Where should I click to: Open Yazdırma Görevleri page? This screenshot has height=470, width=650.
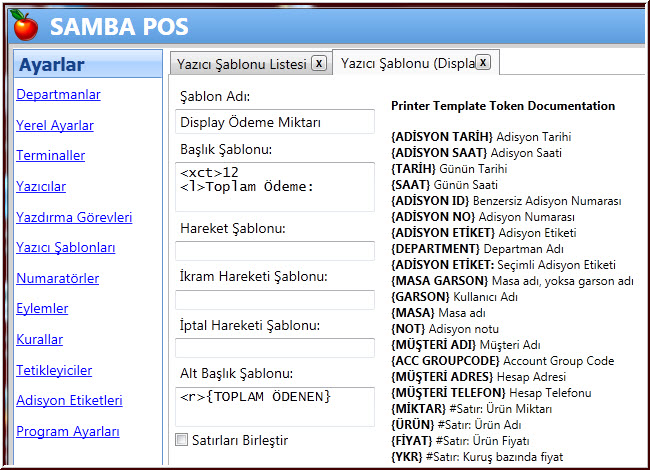point(74,217)
